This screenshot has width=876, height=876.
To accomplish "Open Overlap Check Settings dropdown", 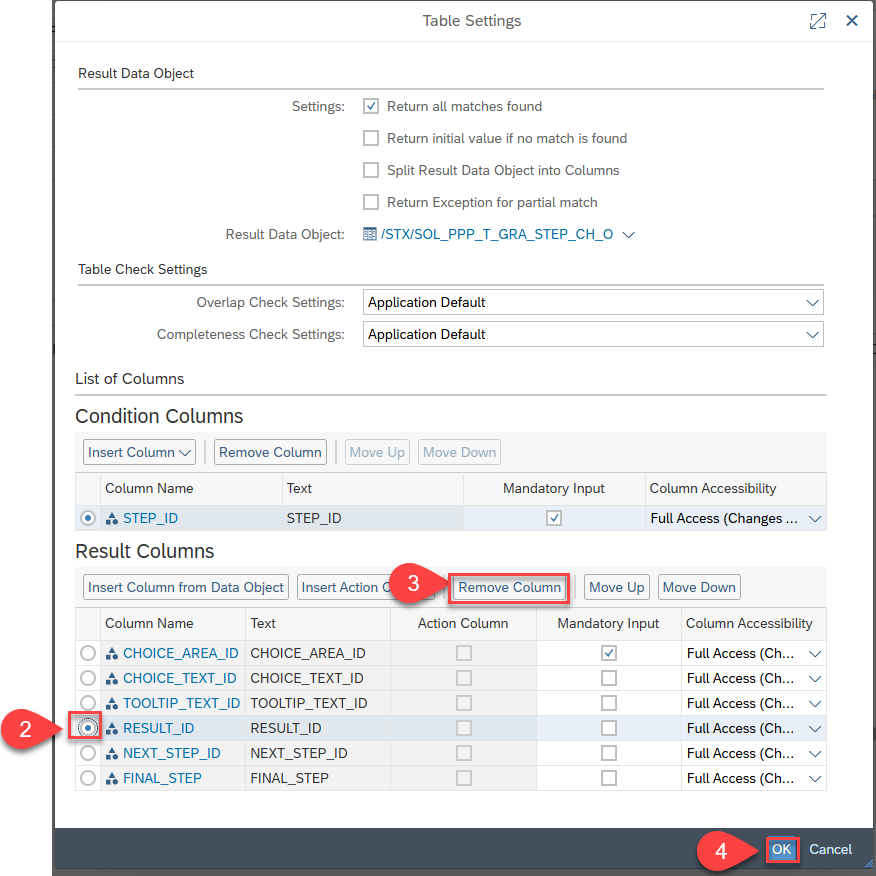I will tap(811, 303).
